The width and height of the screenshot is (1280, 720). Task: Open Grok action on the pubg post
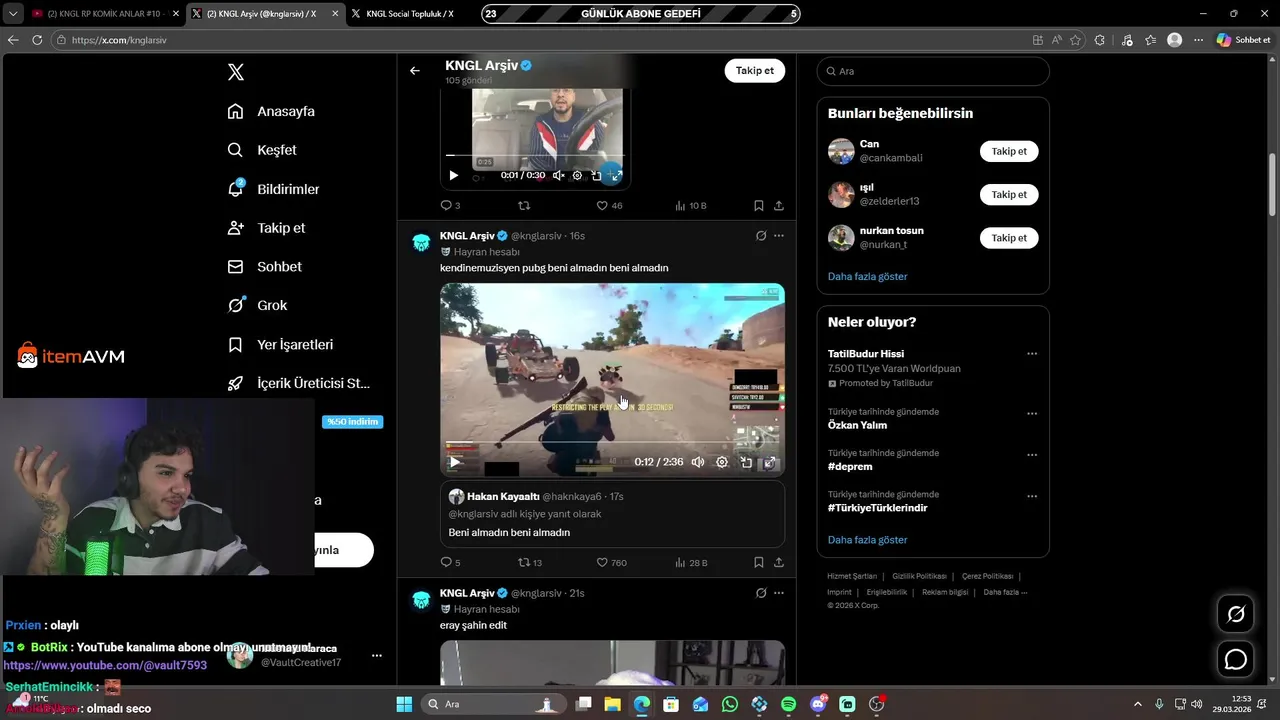(761, 236)
